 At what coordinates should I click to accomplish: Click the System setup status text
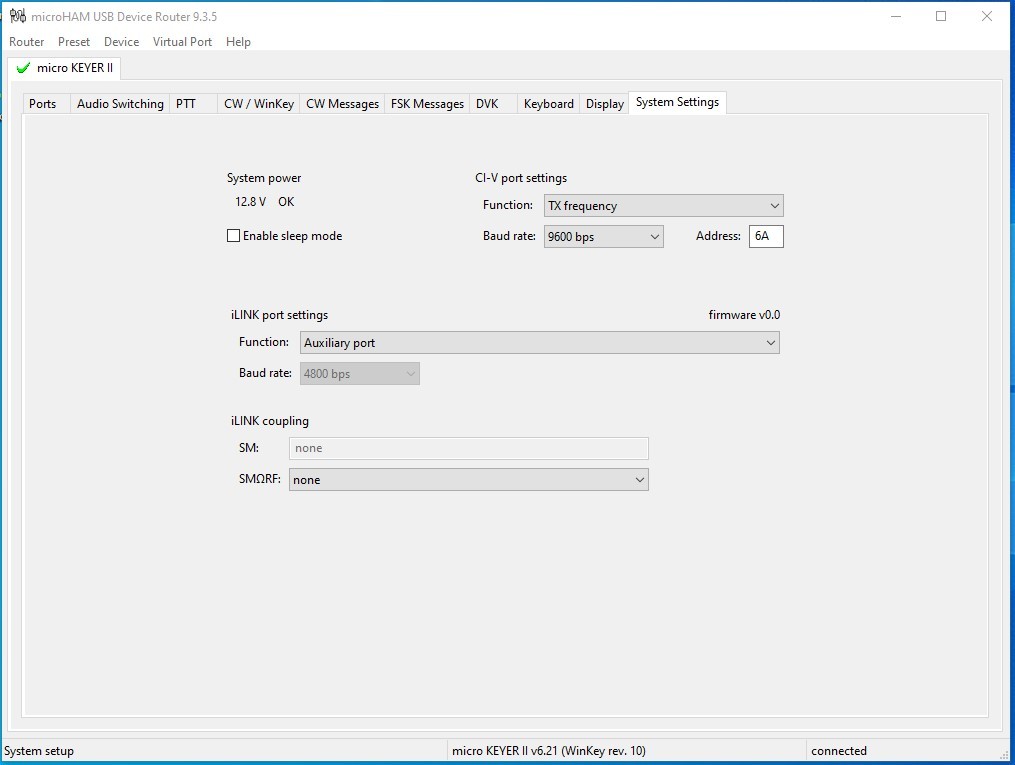39,751
